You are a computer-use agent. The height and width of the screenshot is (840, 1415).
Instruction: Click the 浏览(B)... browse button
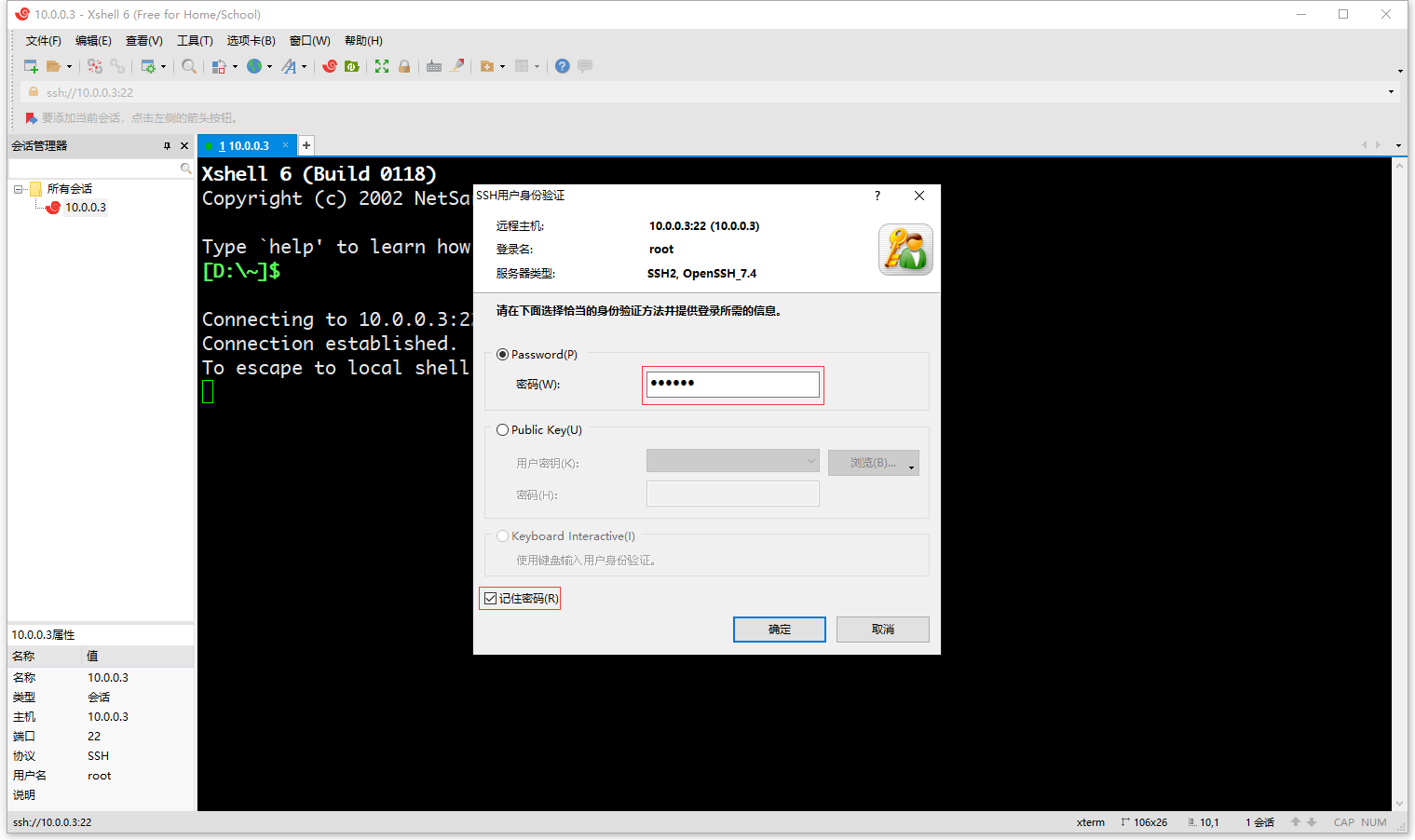coord(874,463)
